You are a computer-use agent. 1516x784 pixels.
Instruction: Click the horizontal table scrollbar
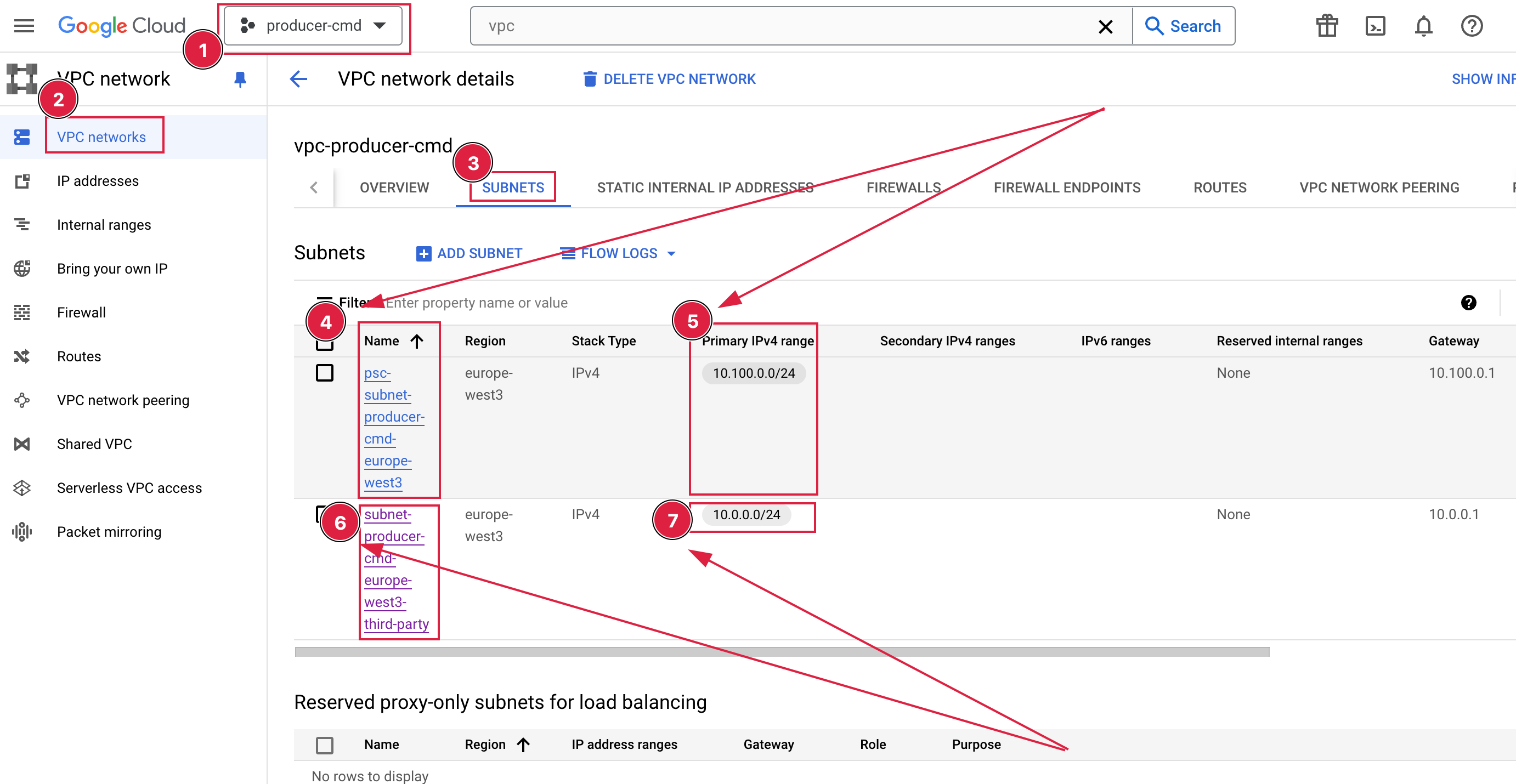tap(782, 652)
